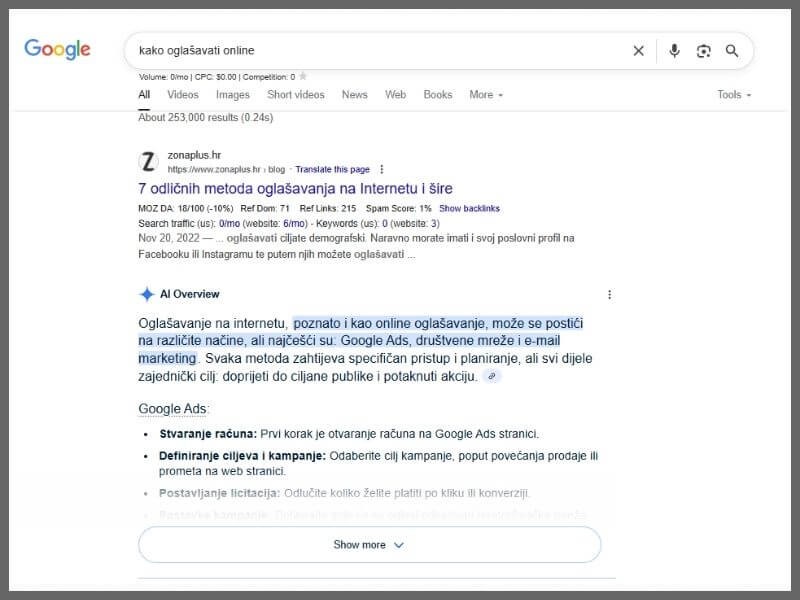
Task: Click the source link chip icon
Action: click(x=491, y=377)
